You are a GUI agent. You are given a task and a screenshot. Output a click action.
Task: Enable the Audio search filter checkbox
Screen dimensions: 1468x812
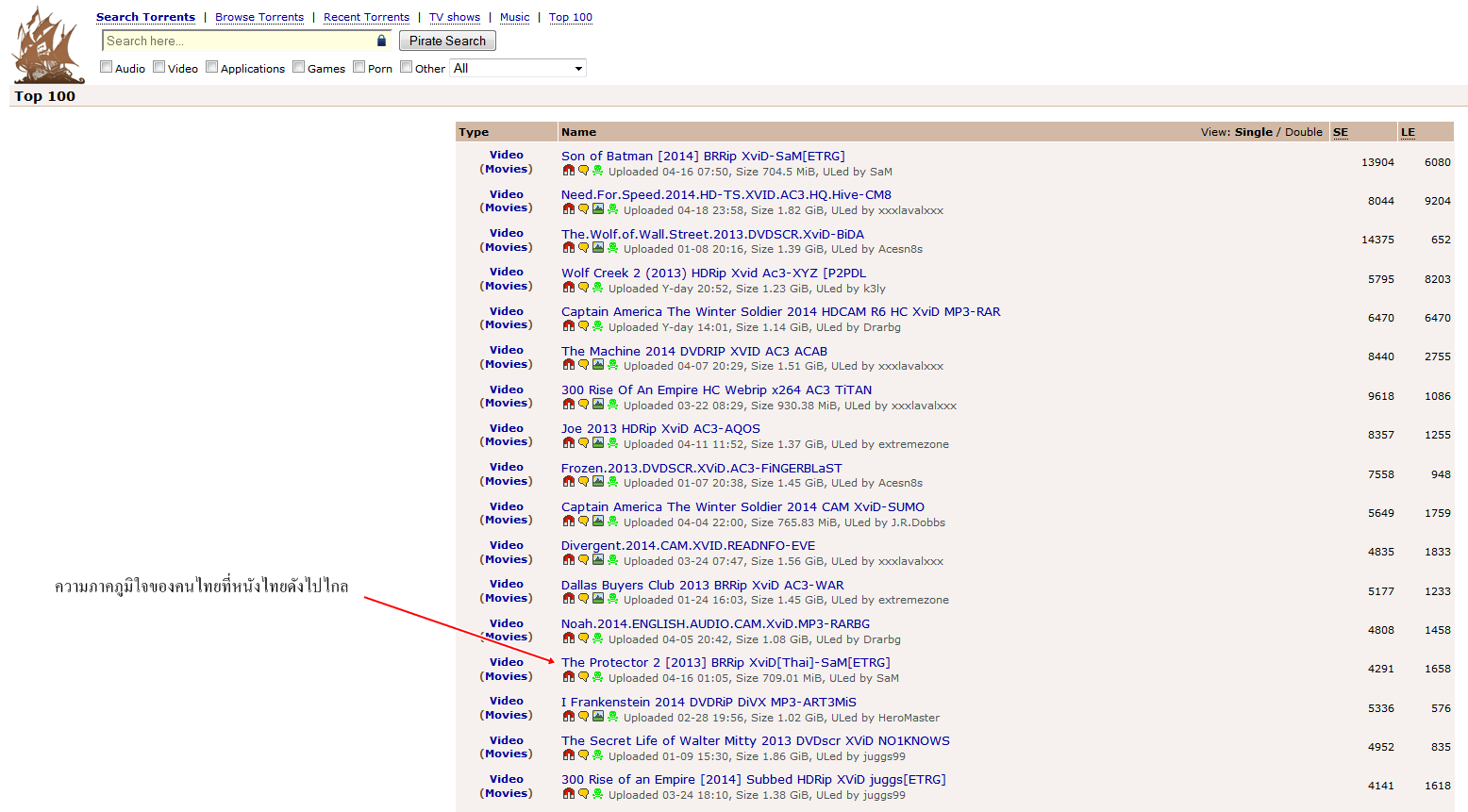point(107,67)
